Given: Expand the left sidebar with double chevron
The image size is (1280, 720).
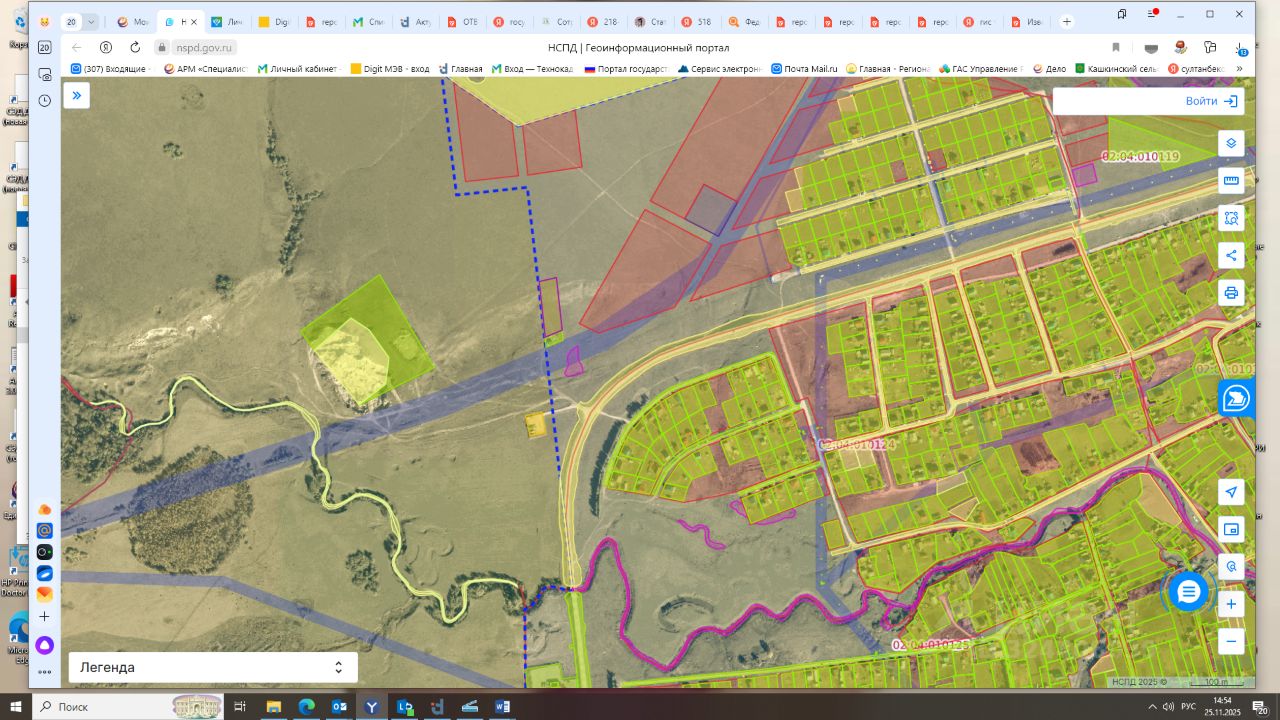Looking at the screenshot, I should tap(77, 95).
